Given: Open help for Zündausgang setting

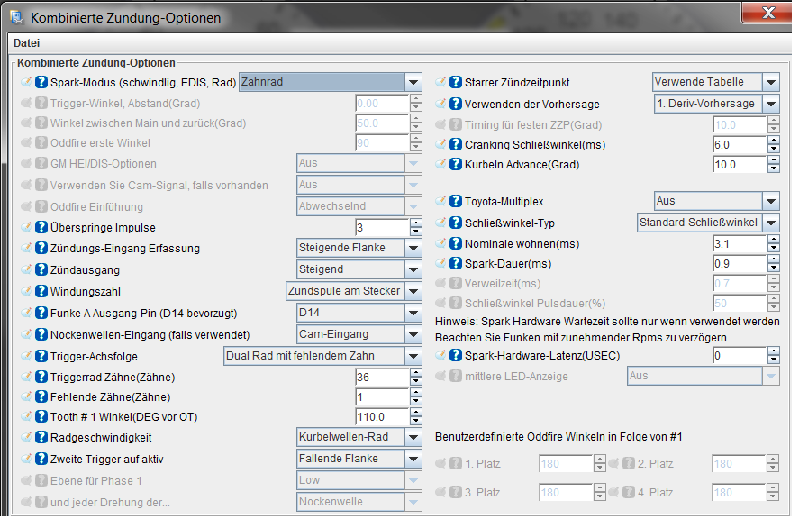Looking at the screenshot, I should click(42, 269).
